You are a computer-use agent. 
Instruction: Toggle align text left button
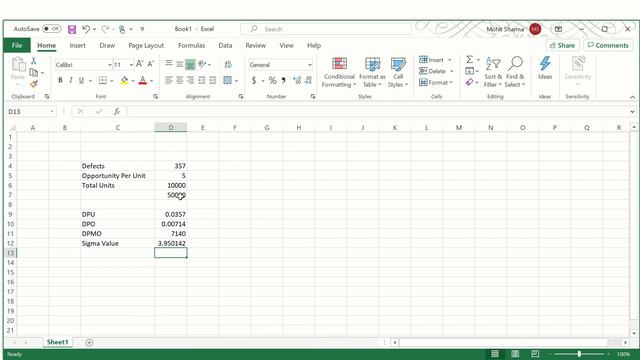169,80
